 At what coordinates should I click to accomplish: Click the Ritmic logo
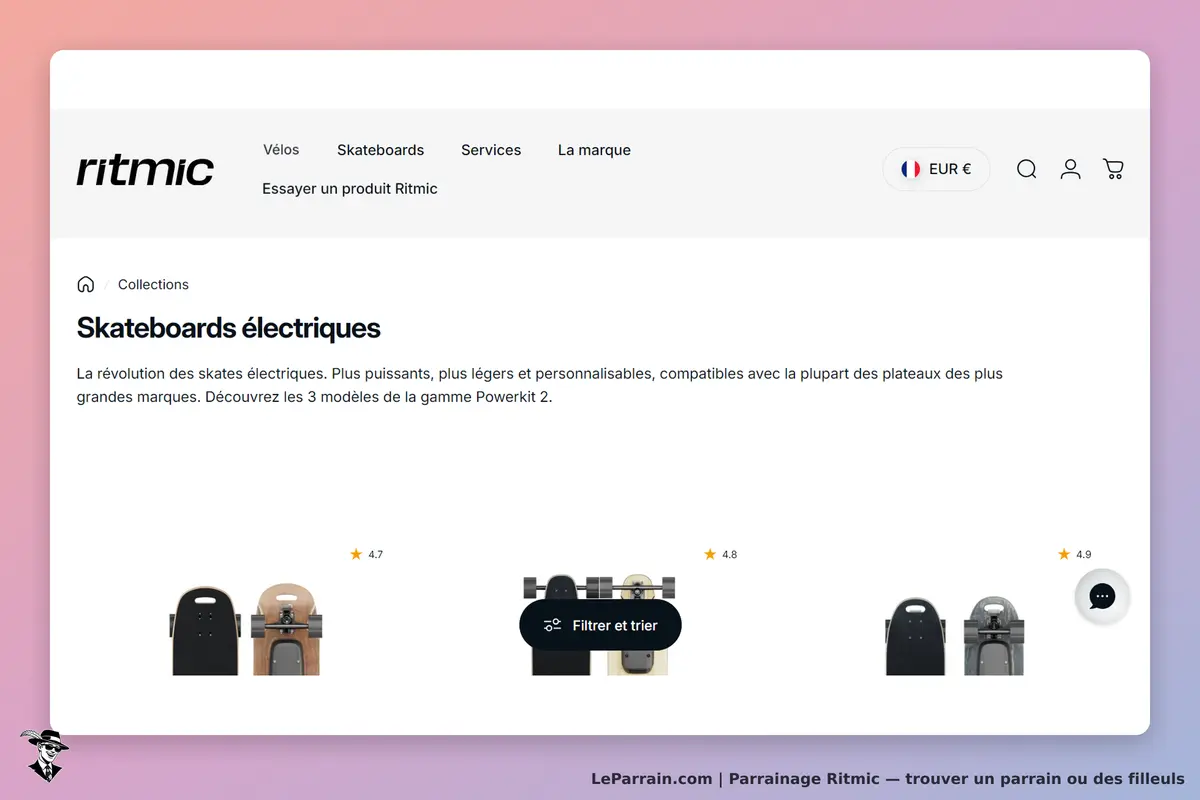[145, 170]
